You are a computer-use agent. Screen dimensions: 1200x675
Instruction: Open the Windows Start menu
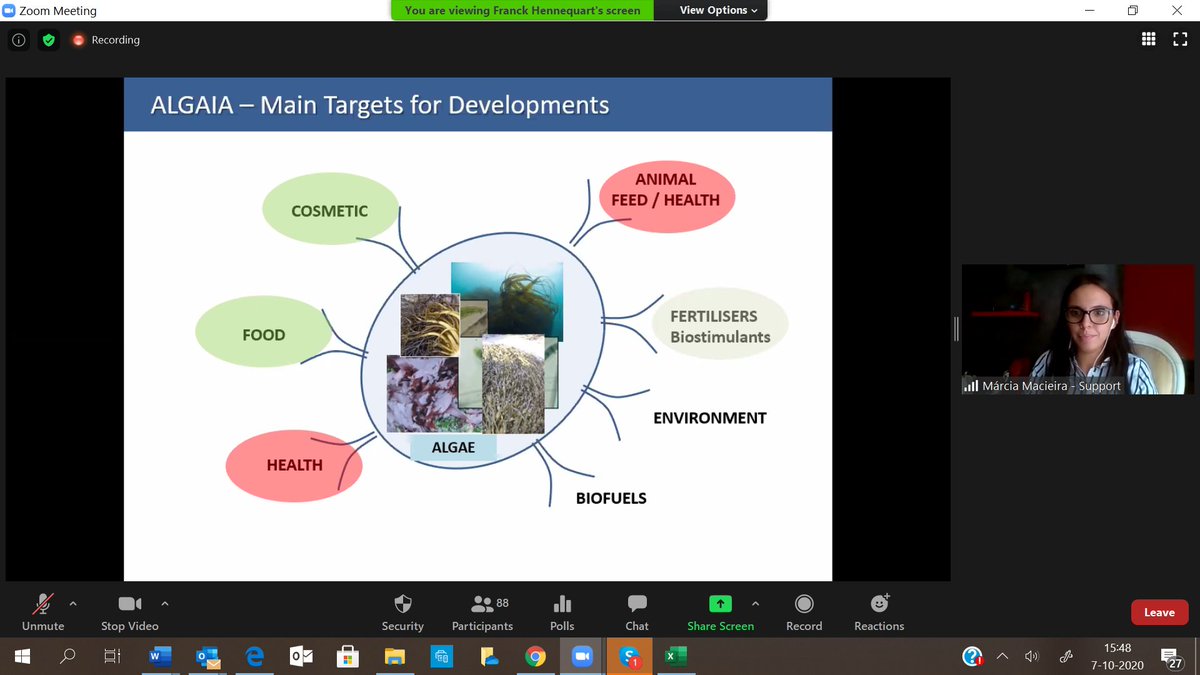pos(20,656)
